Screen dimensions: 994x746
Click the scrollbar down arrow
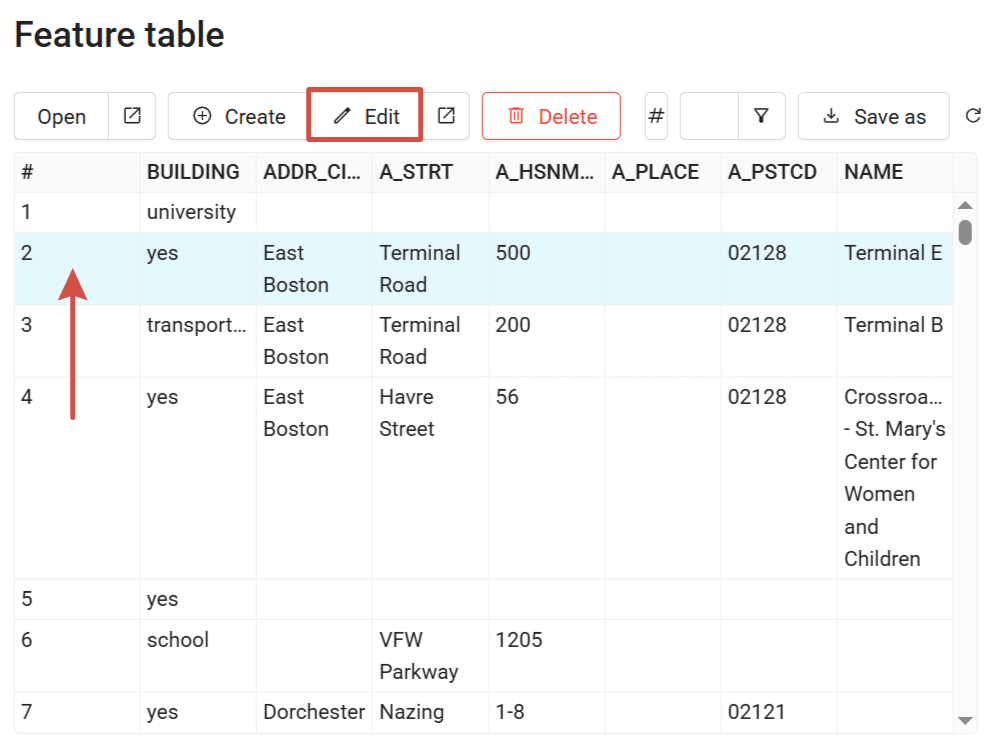(x=965, y=720)
